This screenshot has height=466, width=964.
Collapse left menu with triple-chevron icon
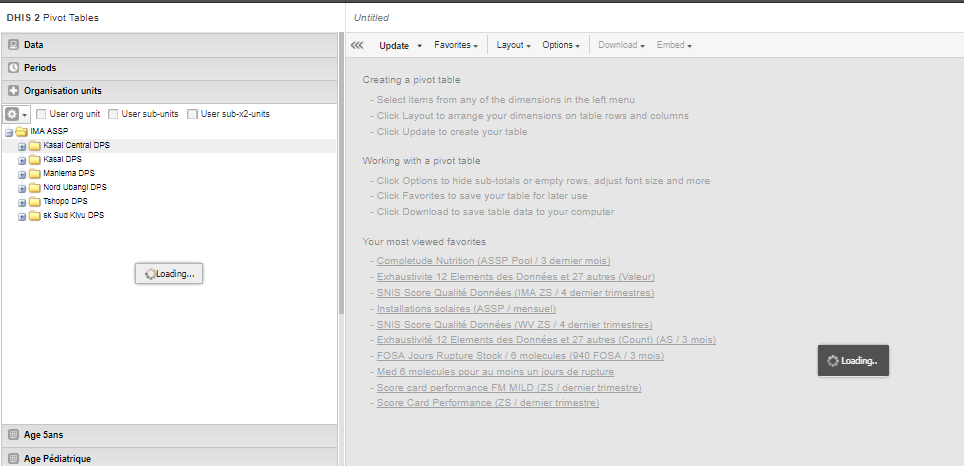[357, 45]
